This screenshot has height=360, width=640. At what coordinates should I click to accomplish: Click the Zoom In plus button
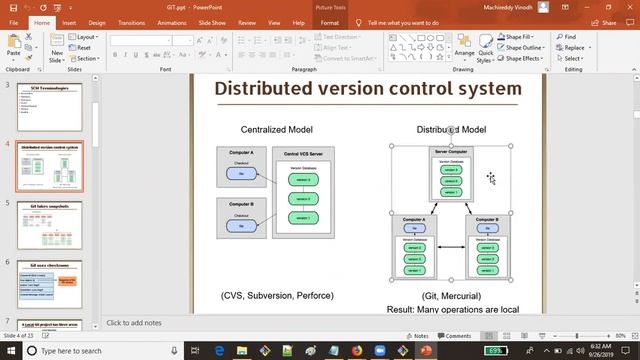point(608,336)
